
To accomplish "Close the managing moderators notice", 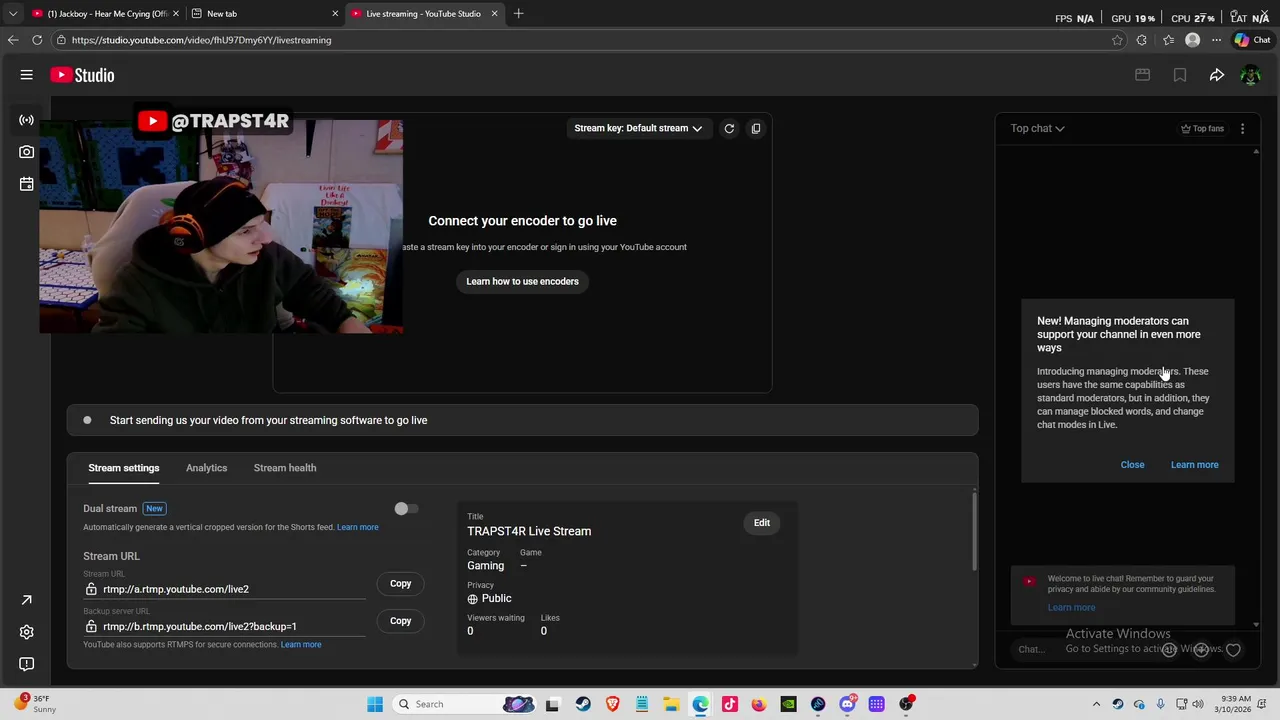I will click(x=1132, y=465).
